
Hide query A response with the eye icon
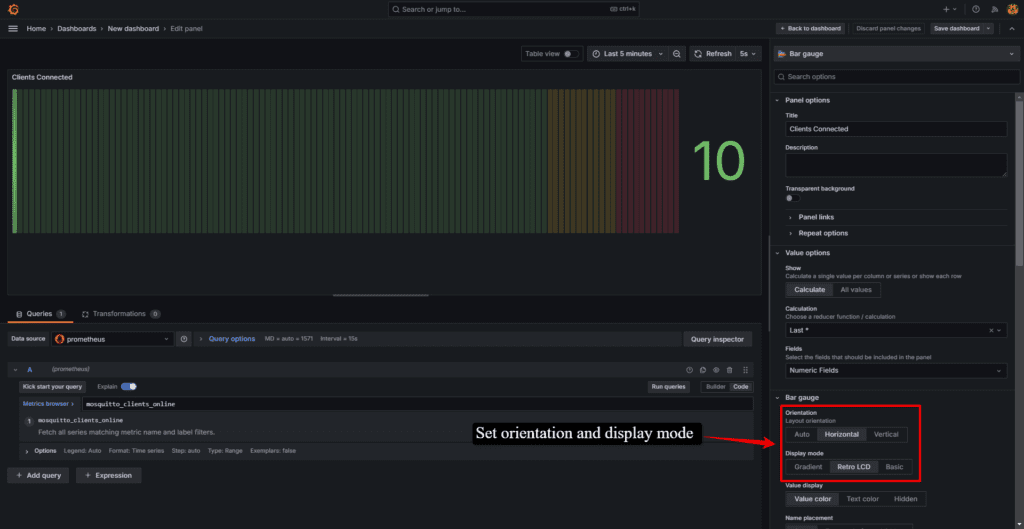716,370
